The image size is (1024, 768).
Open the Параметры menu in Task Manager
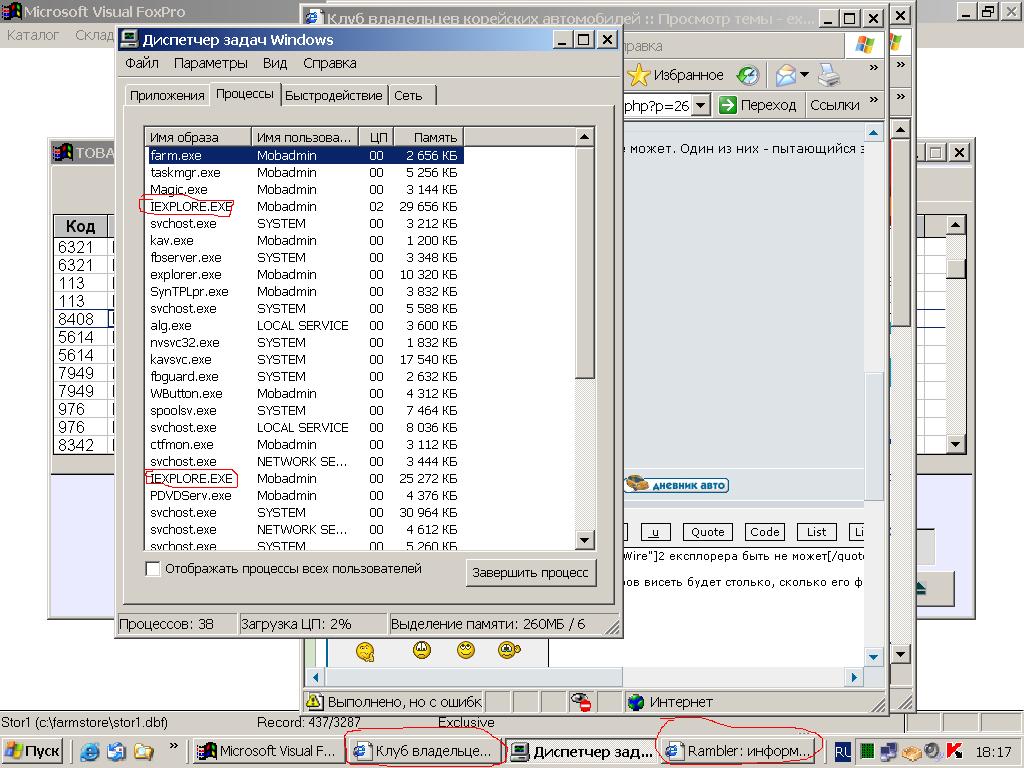(210, 63)
